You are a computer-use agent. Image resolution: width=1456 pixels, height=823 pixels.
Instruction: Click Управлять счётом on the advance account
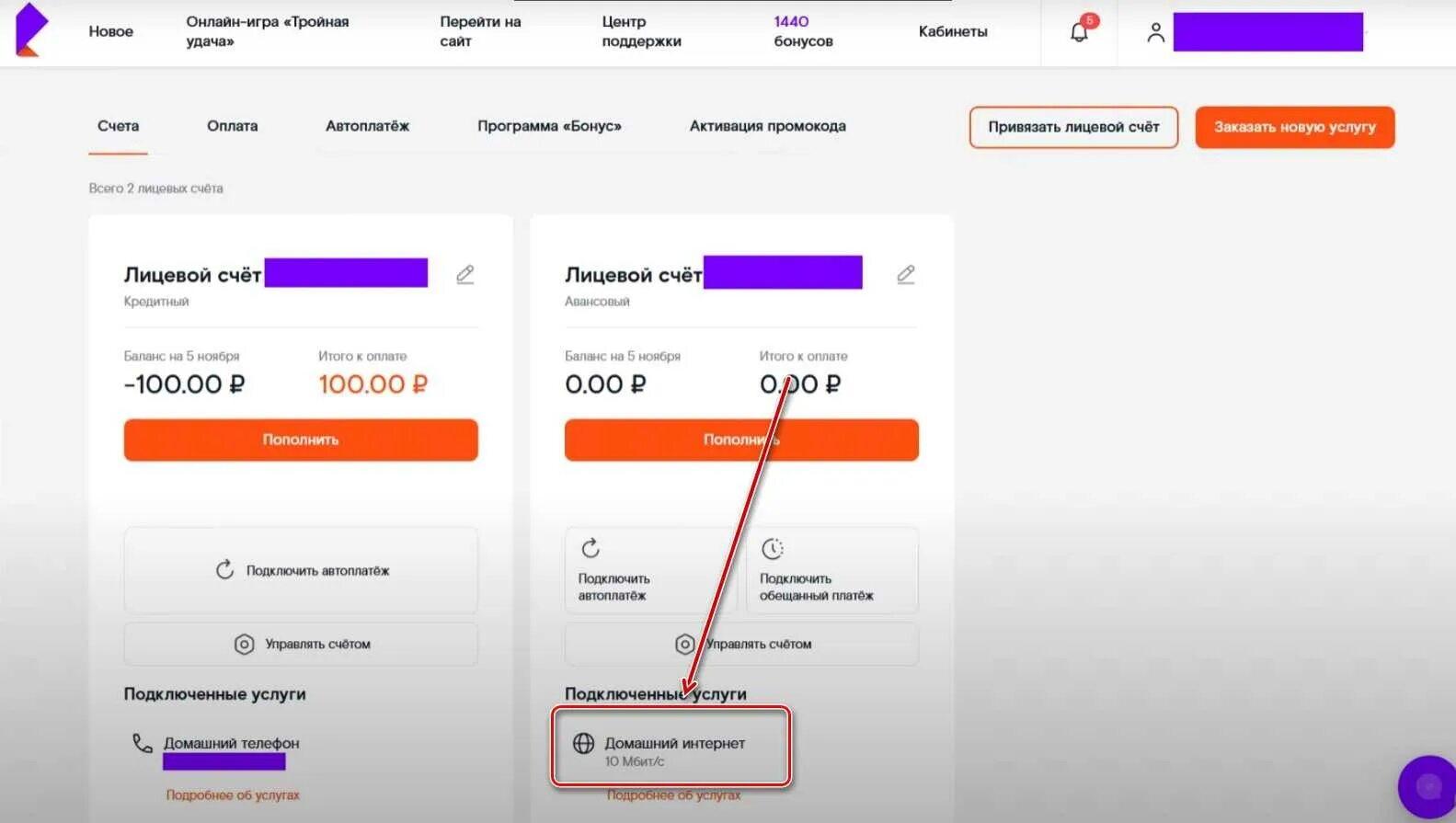pyautogui.click(x=742, y=644)
